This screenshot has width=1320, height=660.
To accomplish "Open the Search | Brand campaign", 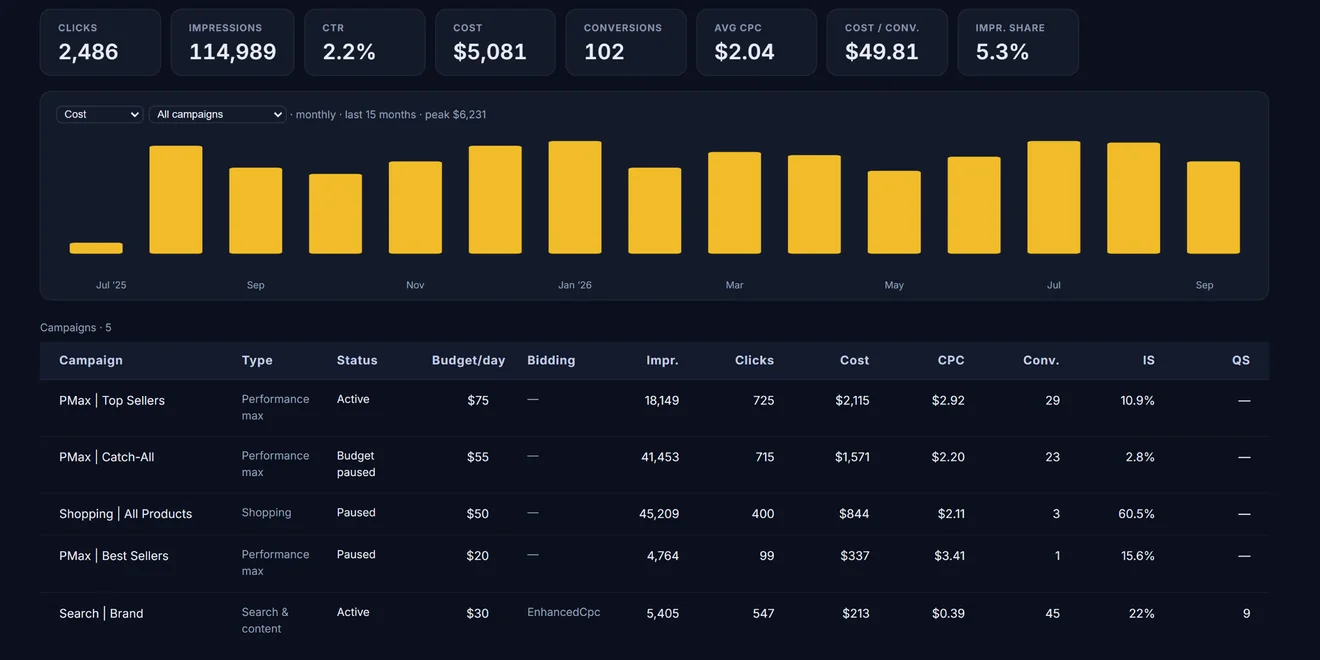I will pyautogui.click(x=101, y=613).
